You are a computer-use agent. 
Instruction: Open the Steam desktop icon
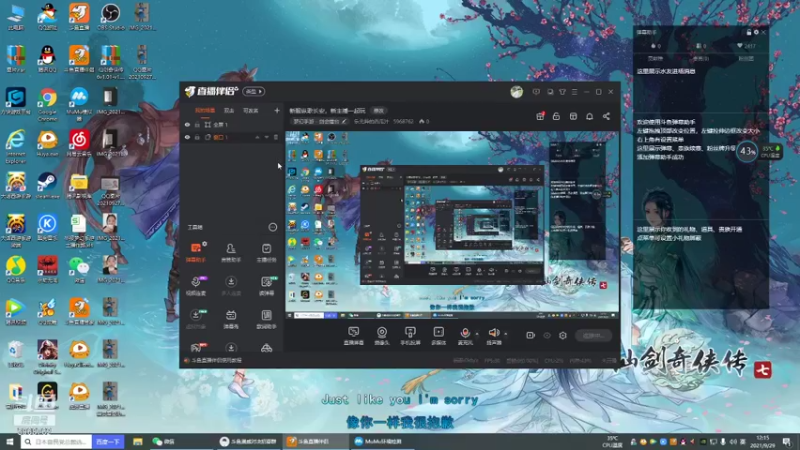click(47, 186)
